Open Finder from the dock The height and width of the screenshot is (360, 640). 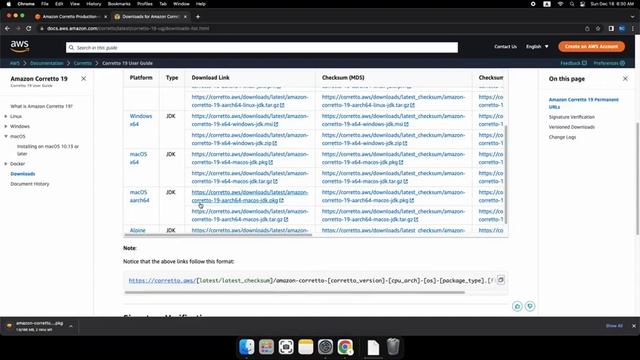[x=247, y=347]
